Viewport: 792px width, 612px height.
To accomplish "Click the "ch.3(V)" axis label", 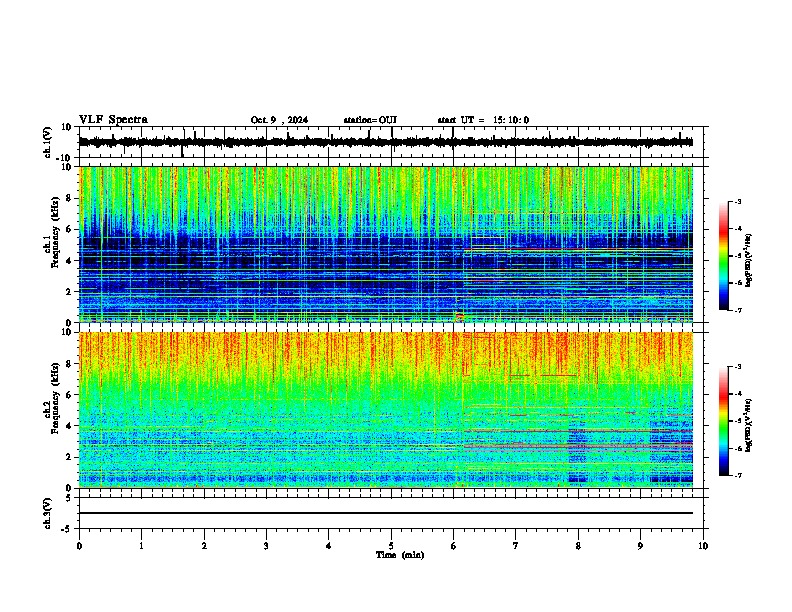I will [48, 513].
